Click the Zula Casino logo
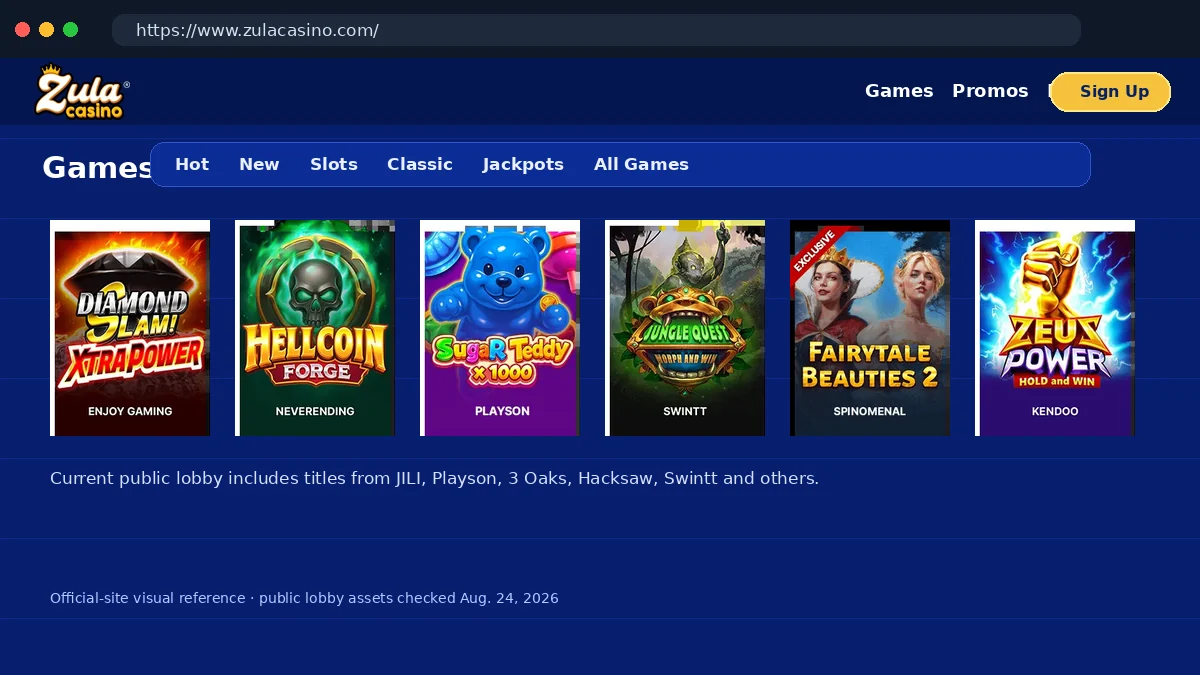Screen dimensions: 1200x675 click(x=83, y=91)
